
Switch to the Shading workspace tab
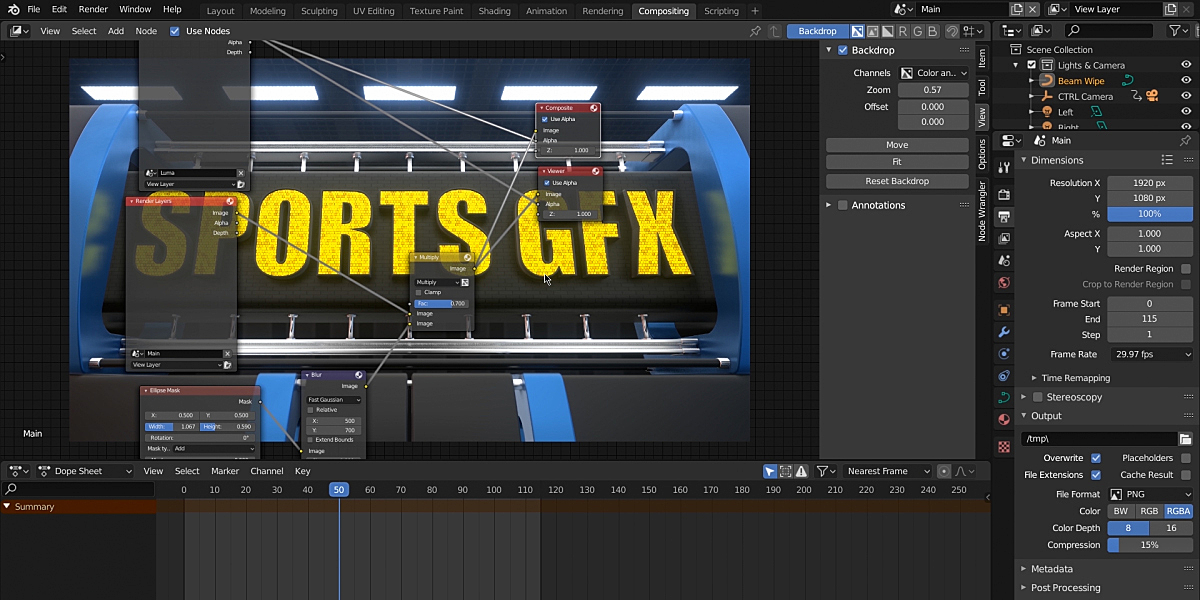pyautogui.click(x=494, y=11)
